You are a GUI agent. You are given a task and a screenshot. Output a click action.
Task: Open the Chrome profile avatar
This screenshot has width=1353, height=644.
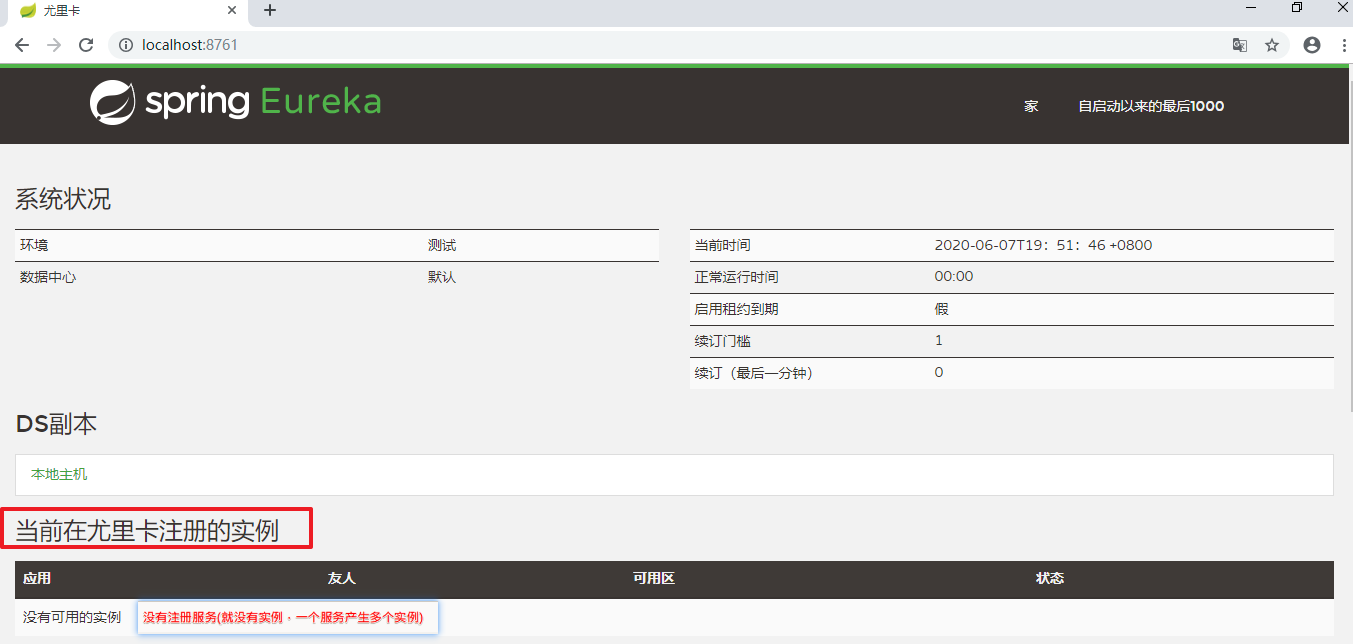pos(1312,45)
